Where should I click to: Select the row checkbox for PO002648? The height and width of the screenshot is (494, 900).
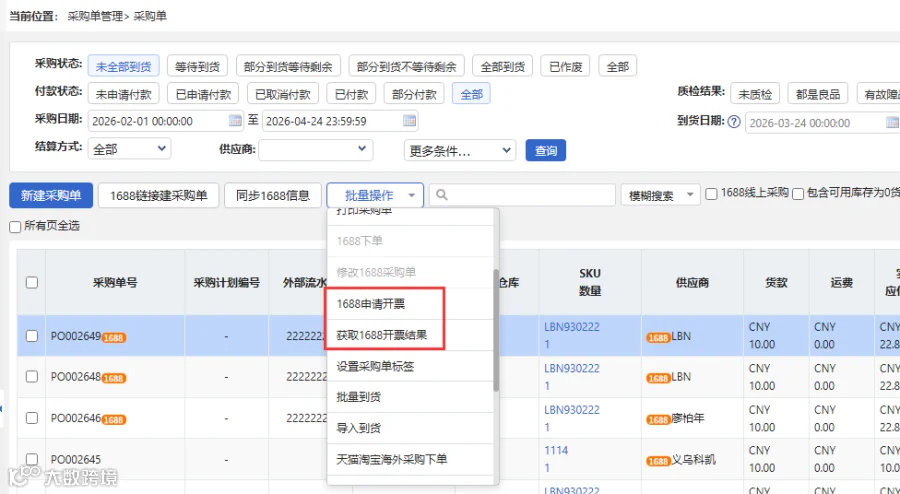pyautogui.click(x=32, y=376)
